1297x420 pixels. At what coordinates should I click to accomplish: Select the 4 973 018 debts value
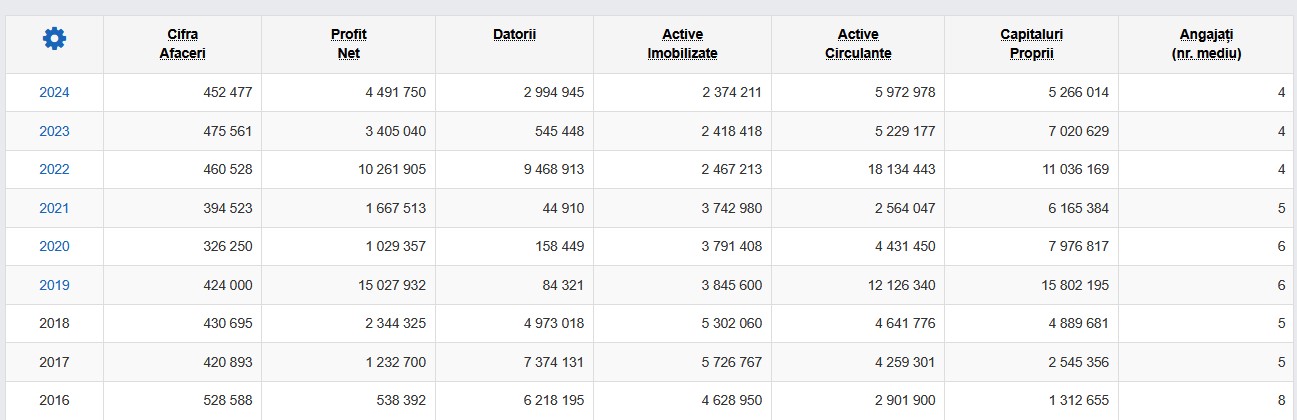point(553,323)
